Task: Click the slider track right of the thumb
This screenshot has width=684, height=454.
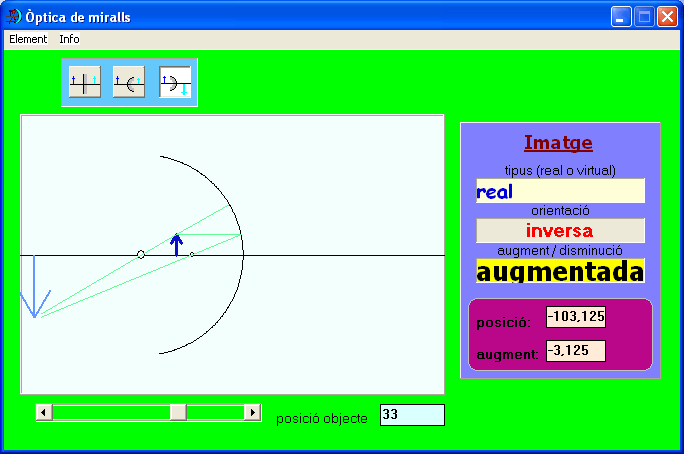Action: (x=215, y=412)
